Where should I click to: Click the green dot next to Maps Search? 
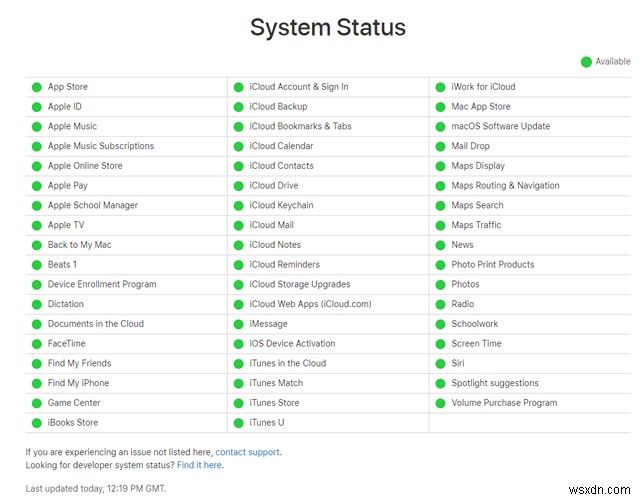click(x=441, y=206)
